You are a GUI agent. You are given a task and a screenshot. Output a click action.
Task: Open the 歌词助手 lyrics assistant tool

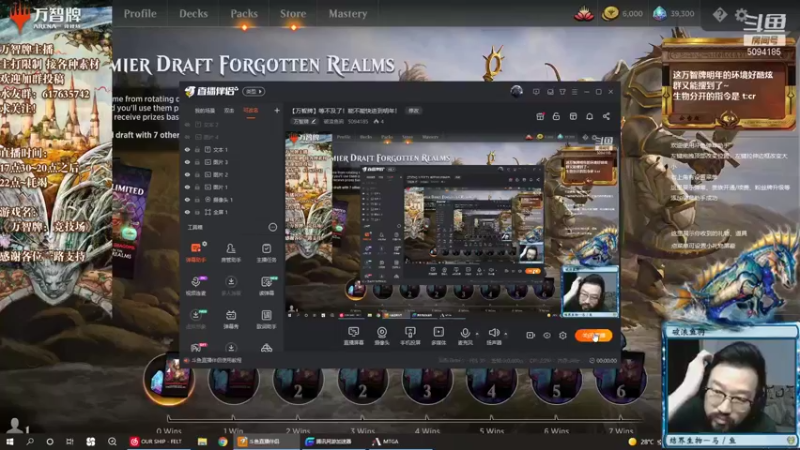(266, 319)
